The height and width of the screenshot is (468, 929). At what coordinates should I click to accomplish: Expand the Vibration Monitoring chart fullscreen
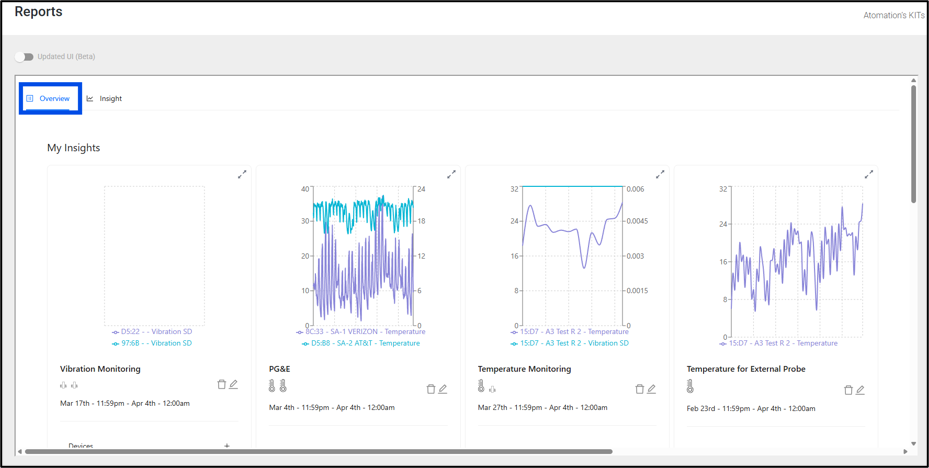click(x=242, y=174)
